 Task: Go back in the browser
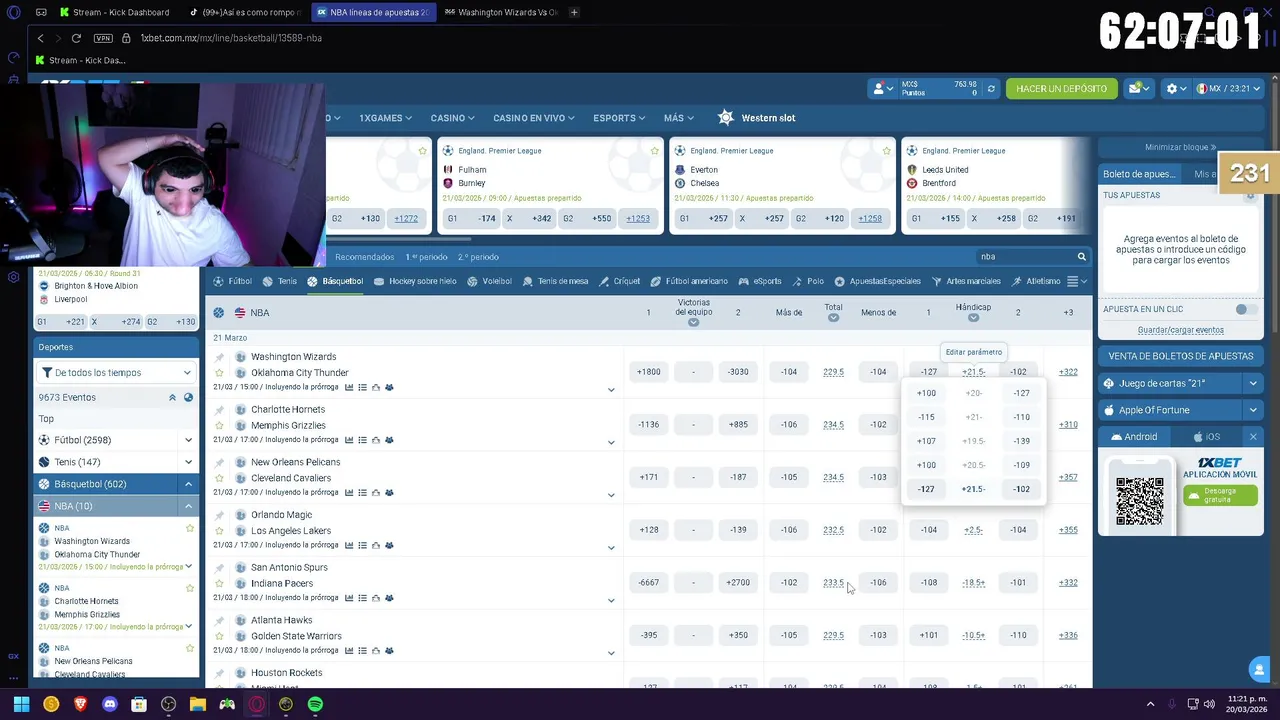(40, 38)
